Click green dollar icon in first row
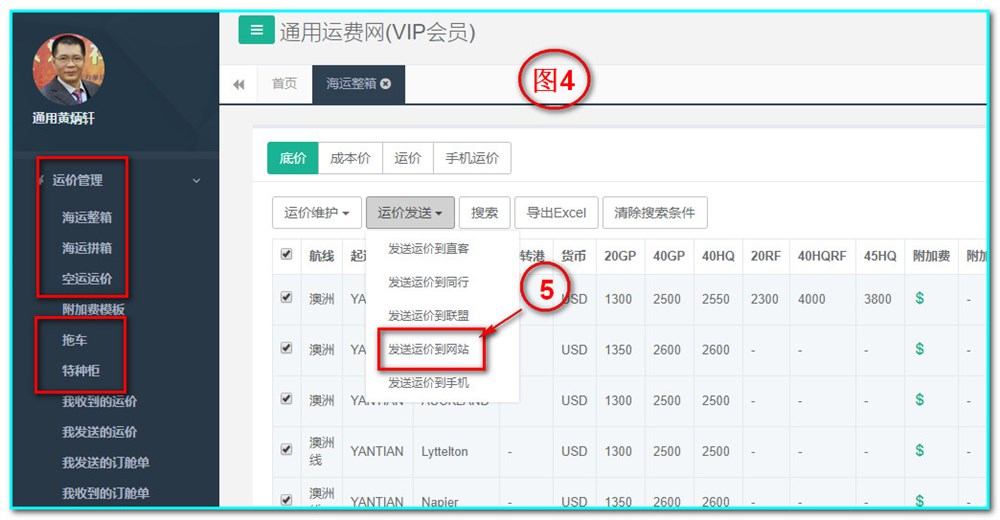Image resolution: width=1000 pixels, height=520 pixels. (x=919, y=298)
